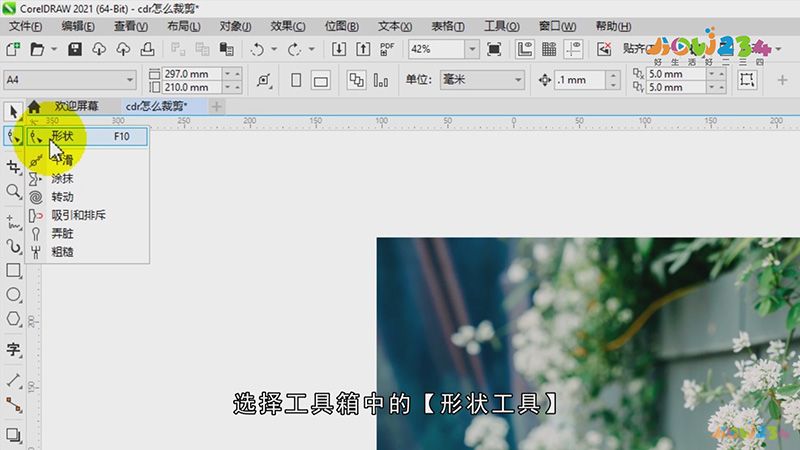Open the 对象 menu
This screenshot has height=450, width=800.
[x=235, y=26]
